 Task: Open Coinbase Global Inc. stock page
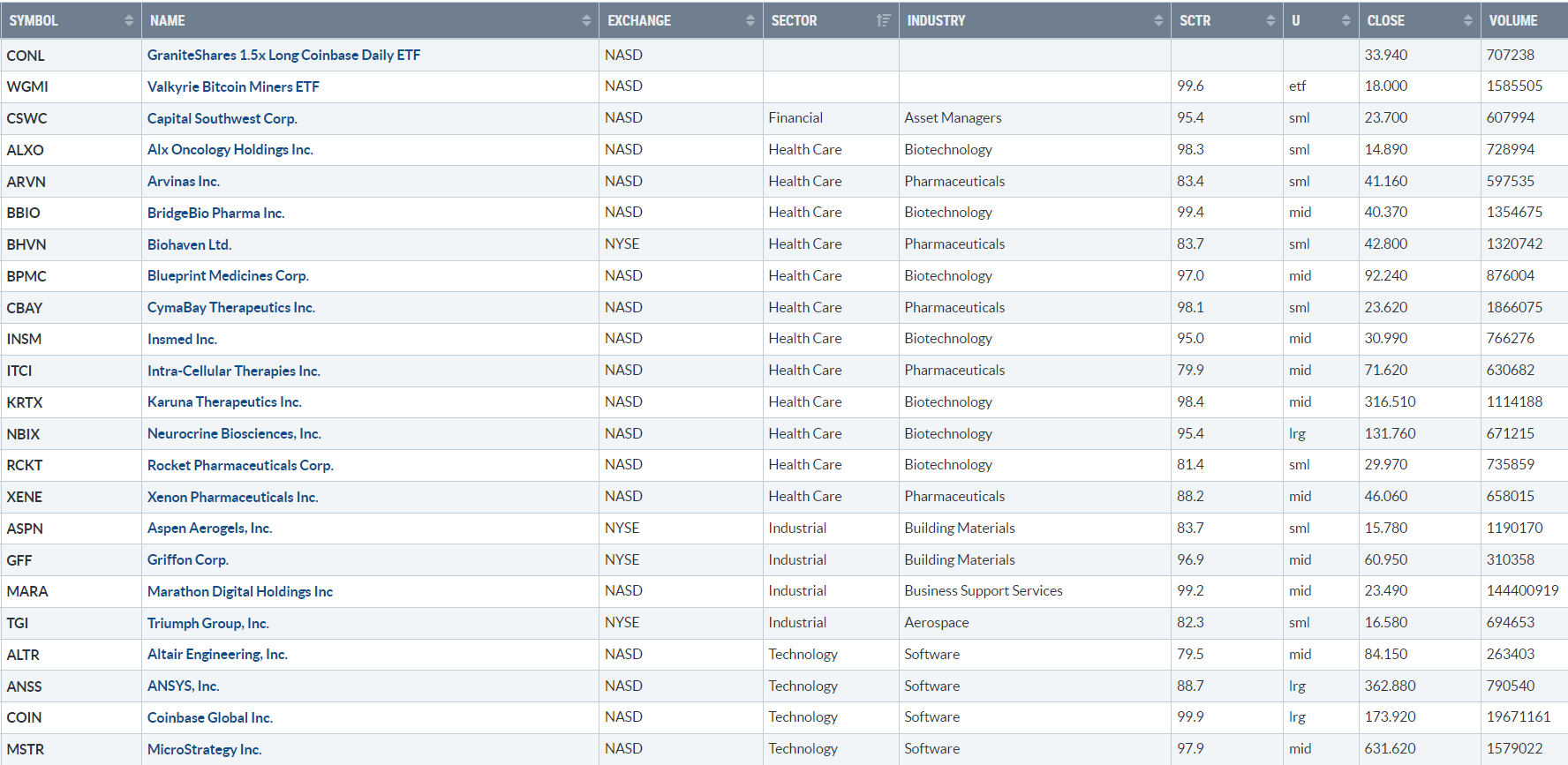tap(210, 717)
